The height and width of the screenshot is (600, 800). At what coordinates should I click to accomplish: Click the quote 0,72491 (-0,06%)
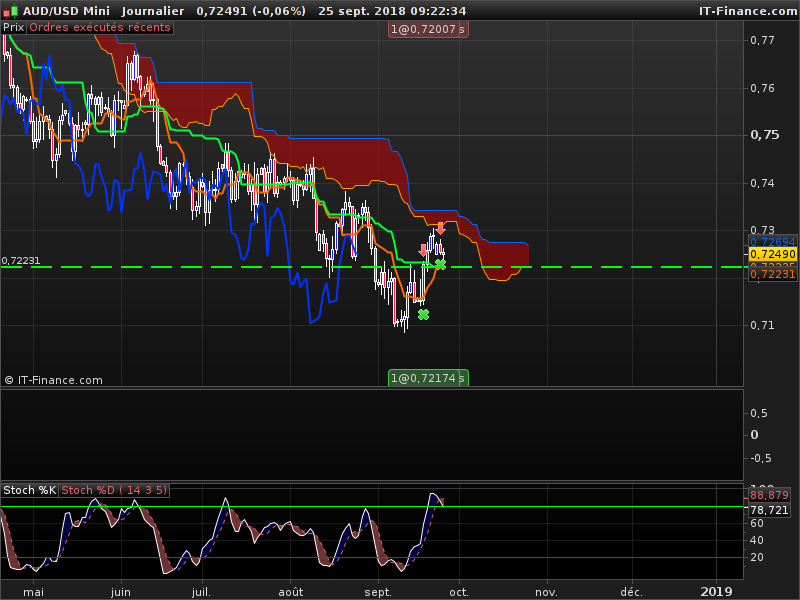(x=251, y=11)
